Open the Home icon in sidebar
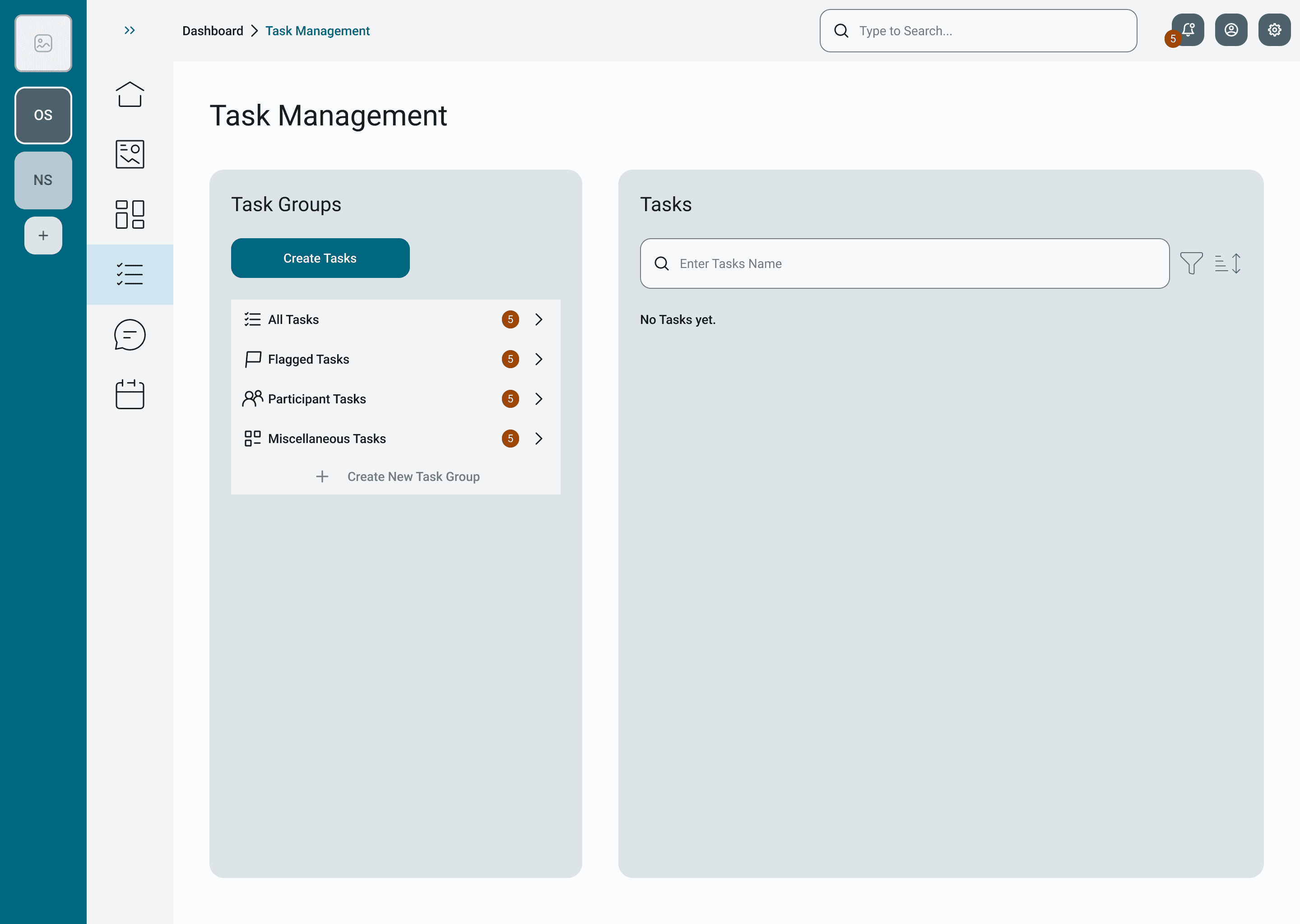Viewport: 1300px width, 924px height. (x=130, y=94)
